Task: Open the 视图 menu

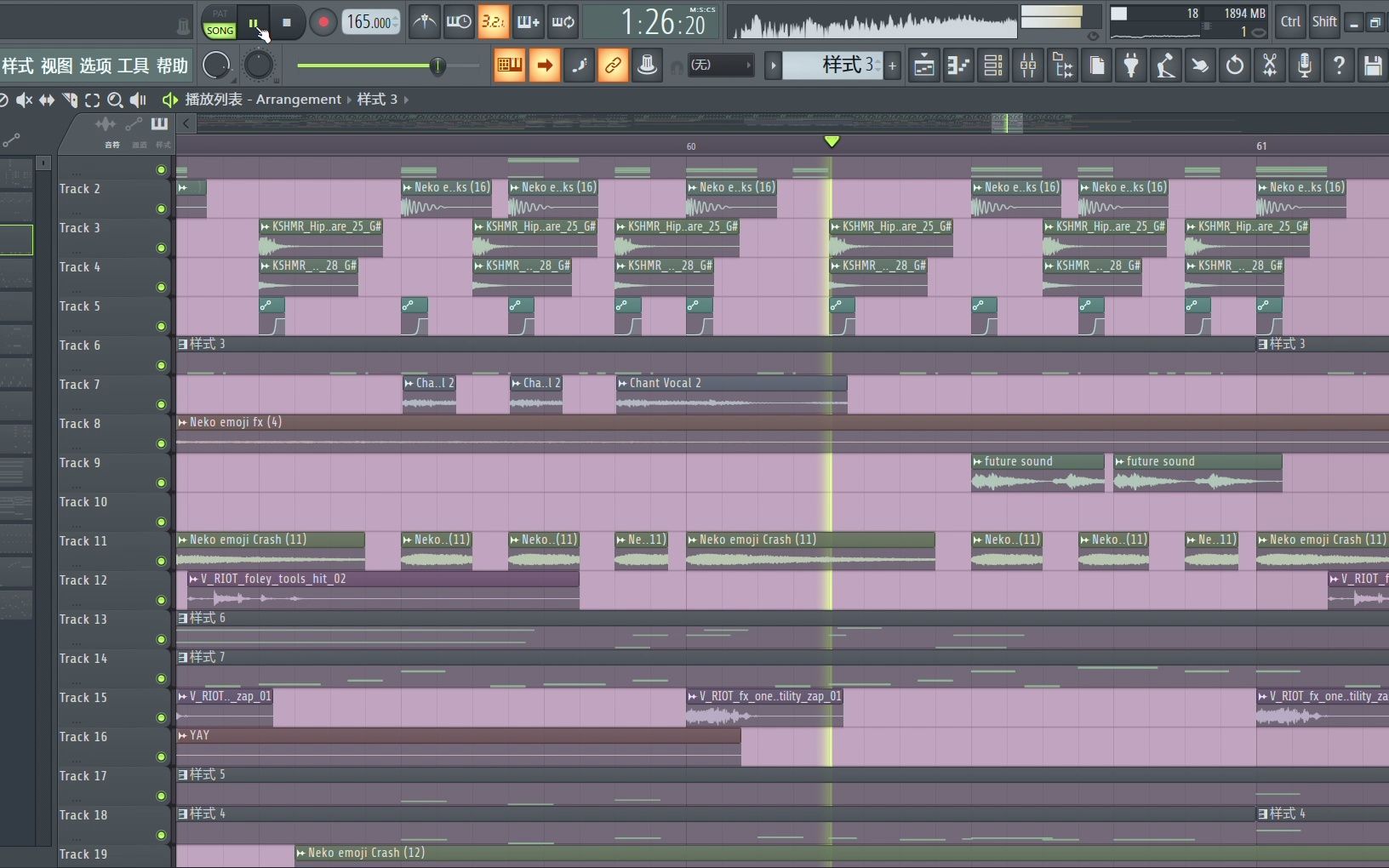Action: 56,66
